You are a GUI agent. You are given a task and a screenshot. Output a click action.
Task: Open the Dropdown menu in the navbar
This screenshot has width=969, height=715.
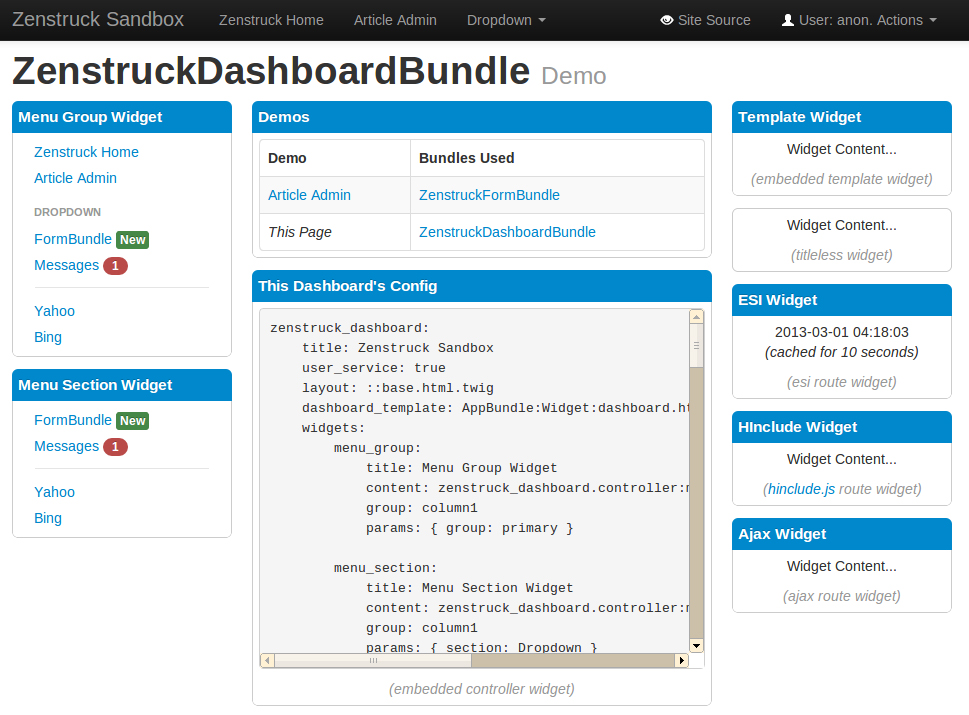point(506,20)
